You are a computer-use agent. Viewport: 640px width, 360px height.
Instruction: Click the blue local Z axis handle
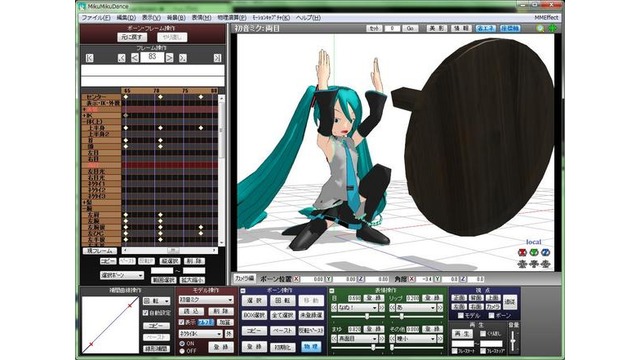[546, 253]
